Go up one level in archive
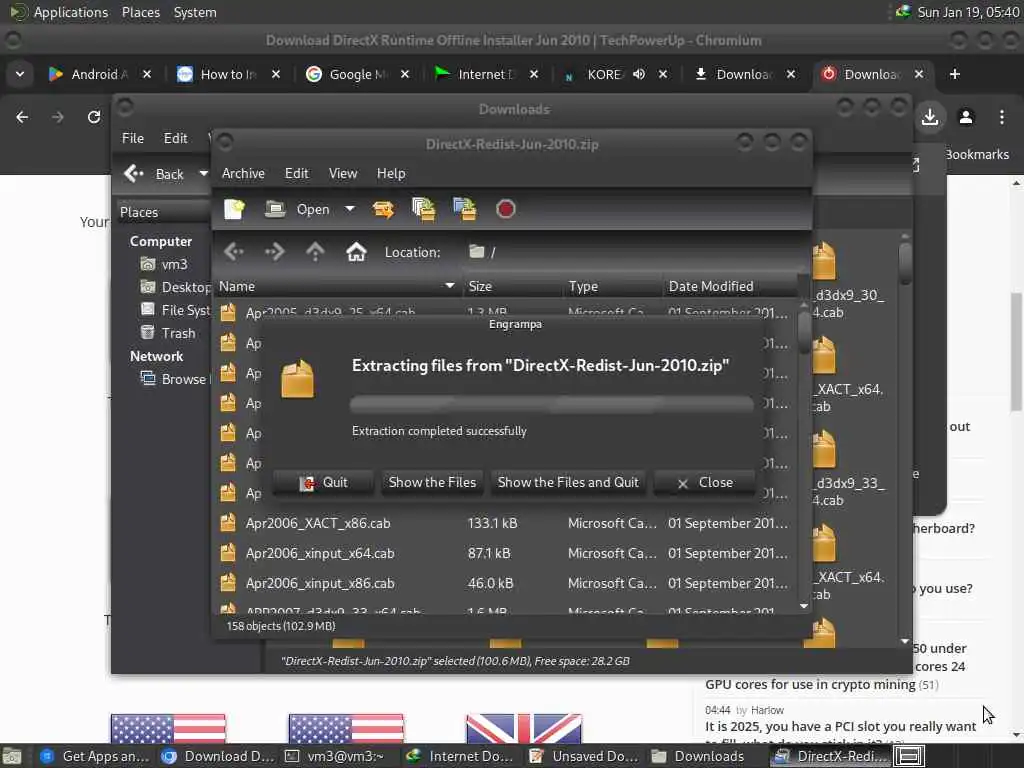This screenshot has width=1024, height=768. (315, 251)
